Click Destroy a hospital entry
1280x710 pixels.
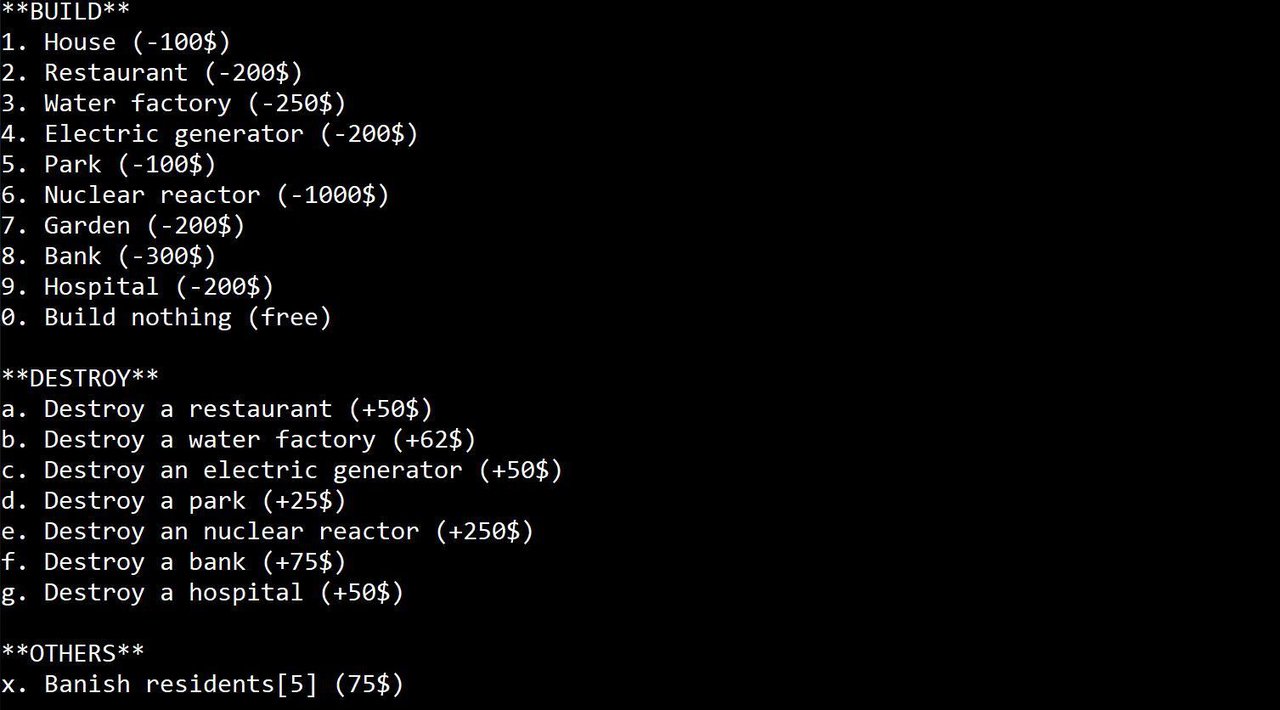tap(203, 593)
